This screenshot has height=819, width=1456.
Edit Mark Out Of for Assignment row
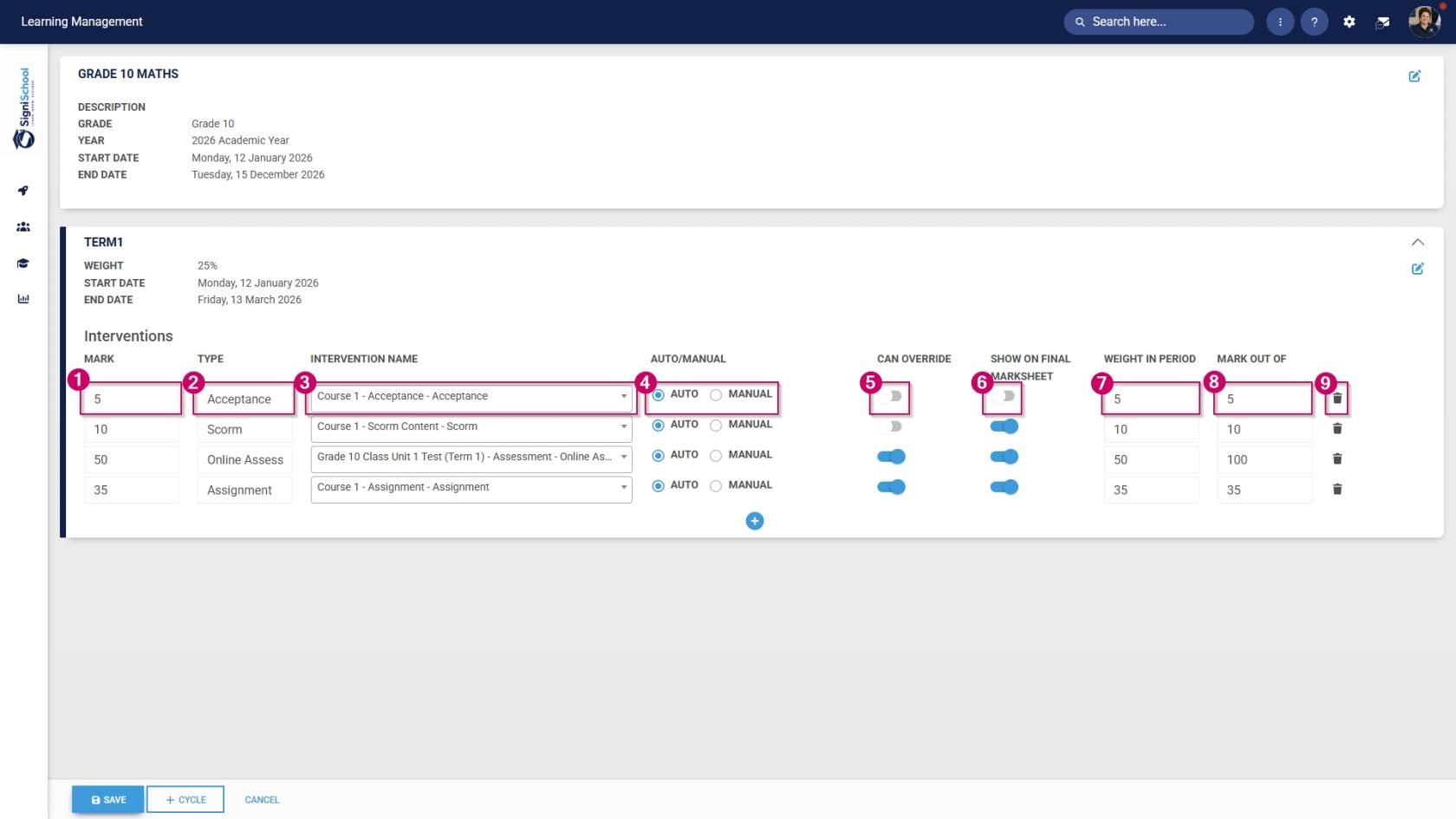coord(1264,490)
